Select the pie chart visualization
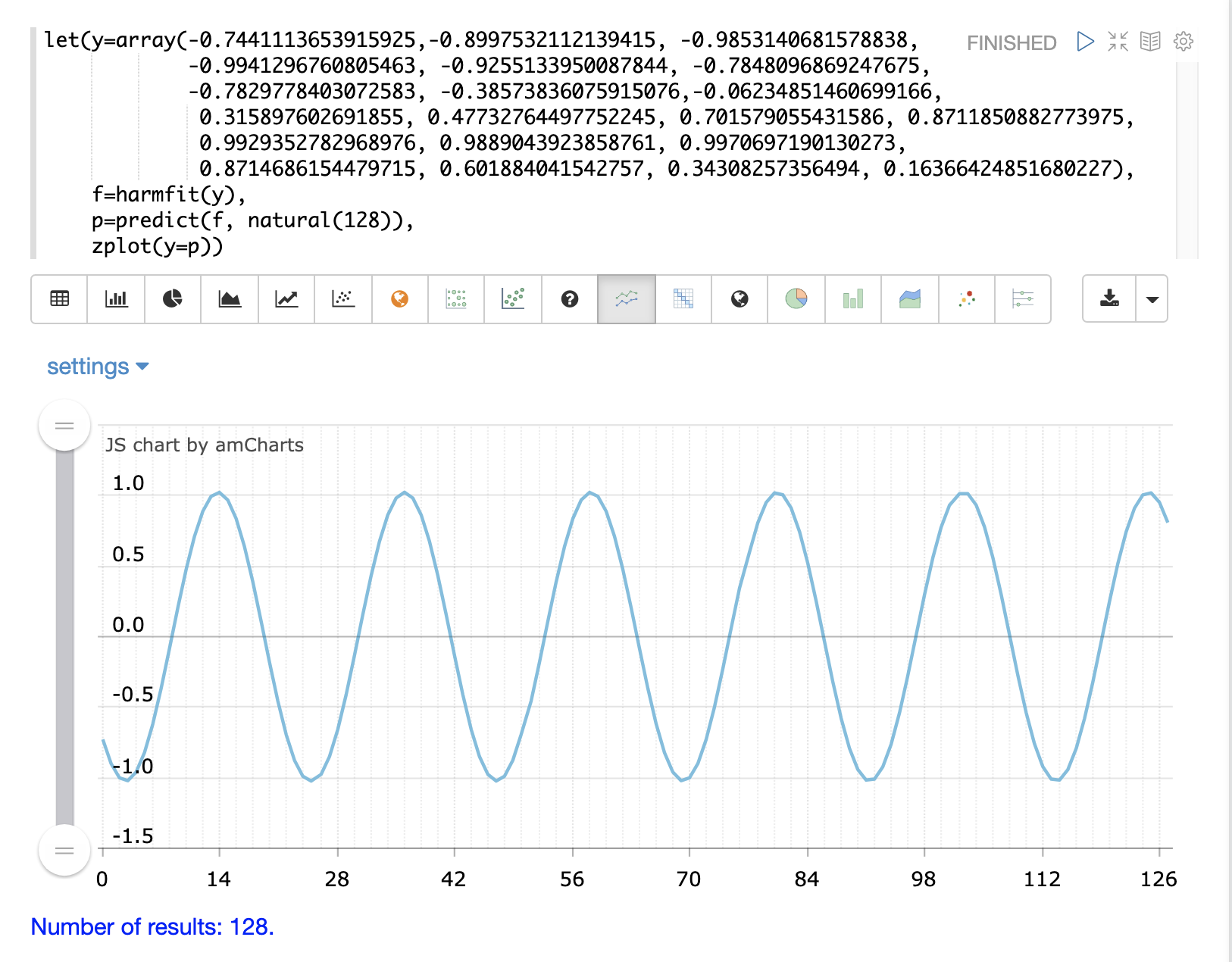 click(x=173, y=299)
